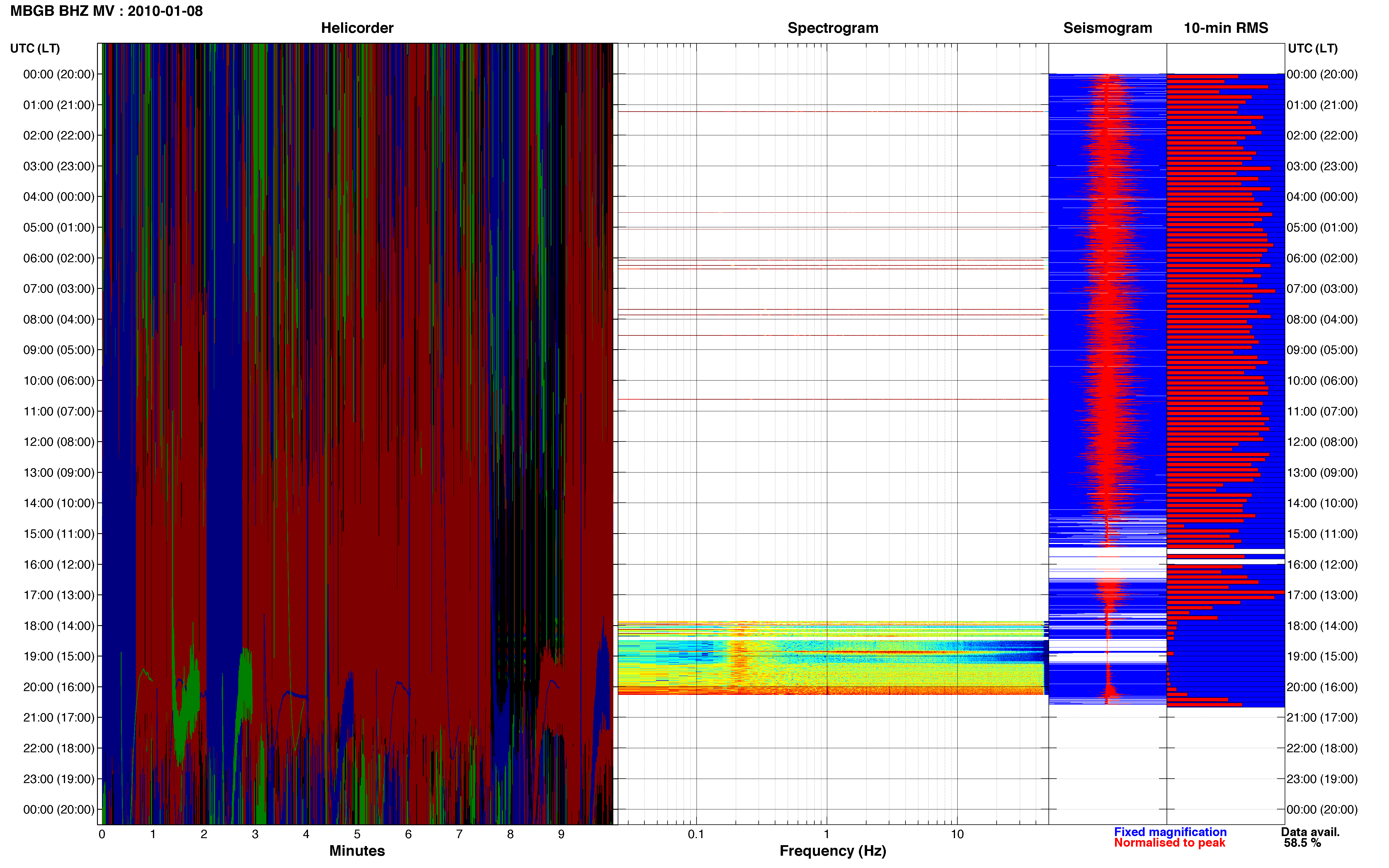Image resolution: width=1389 pixels, height=868 pixels.
Task: Click the left 'UTC (LT)' axis label
Action: [x=35, y=48]
